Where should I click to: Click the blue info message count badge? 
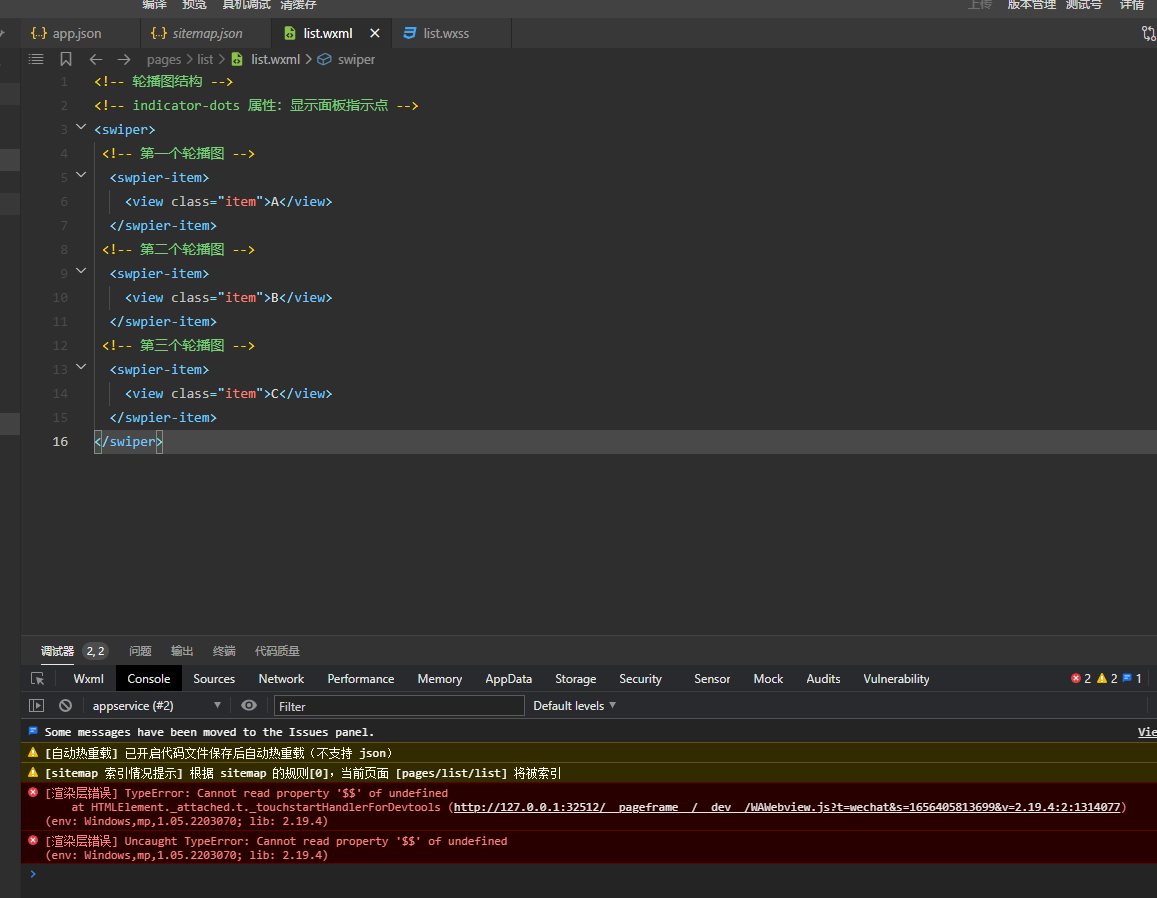[x=1132, y=678]
